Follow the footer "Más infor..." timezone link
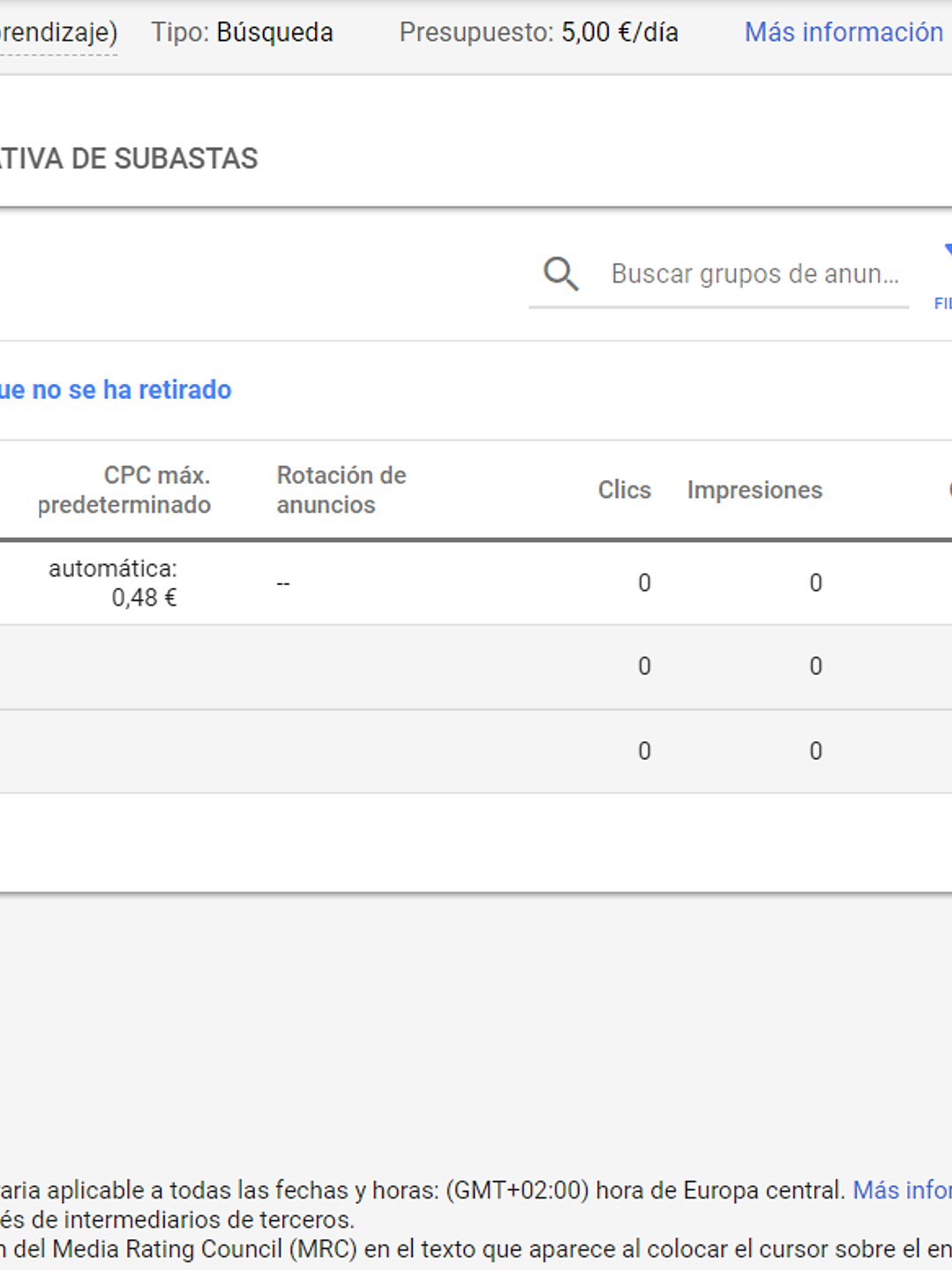This screenshot has width=952, height=1270. point(901,1190)
